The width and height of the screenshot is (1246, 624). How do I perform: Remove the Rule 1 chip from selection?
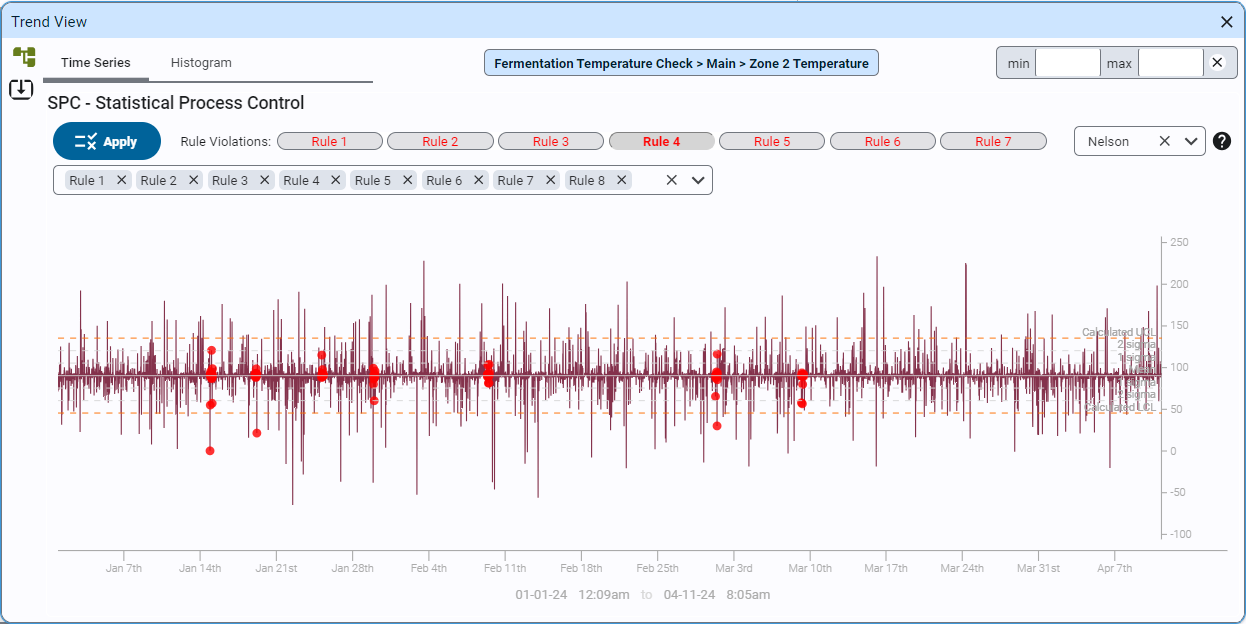click(122, 180)
